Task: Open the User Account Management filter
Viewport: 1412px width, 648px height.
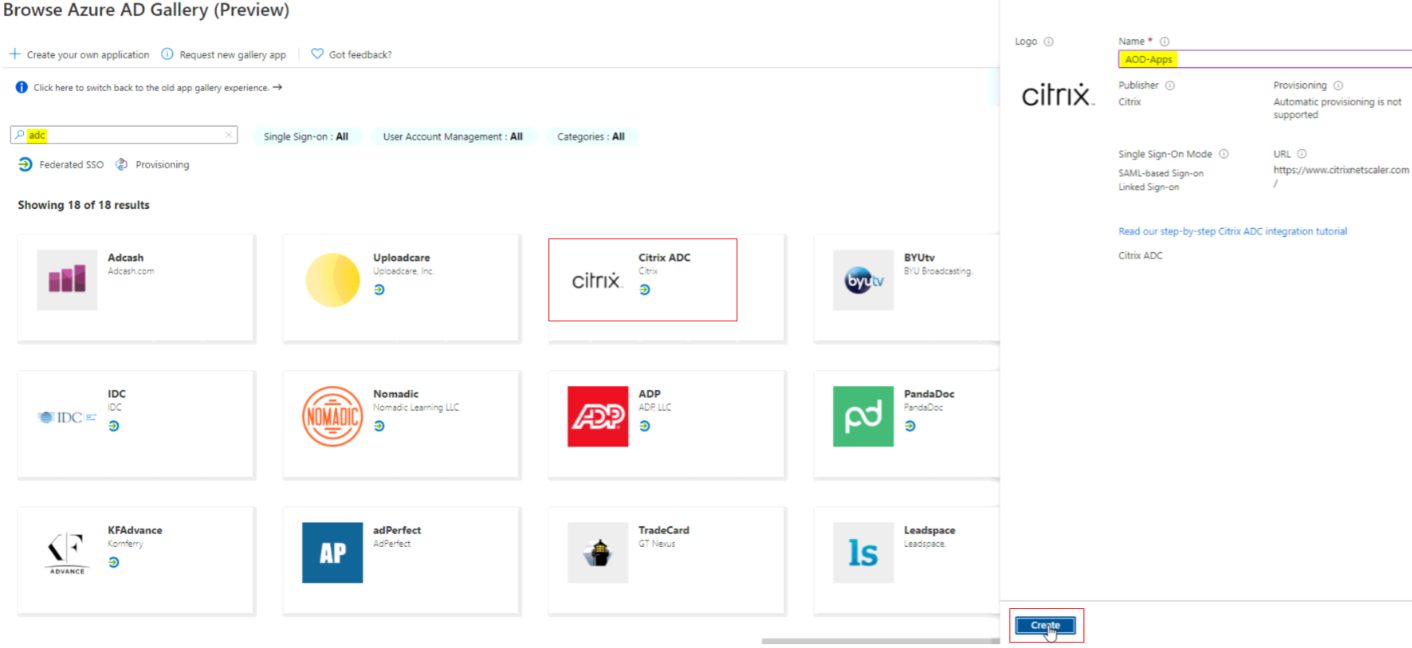Action: [453, 136]
